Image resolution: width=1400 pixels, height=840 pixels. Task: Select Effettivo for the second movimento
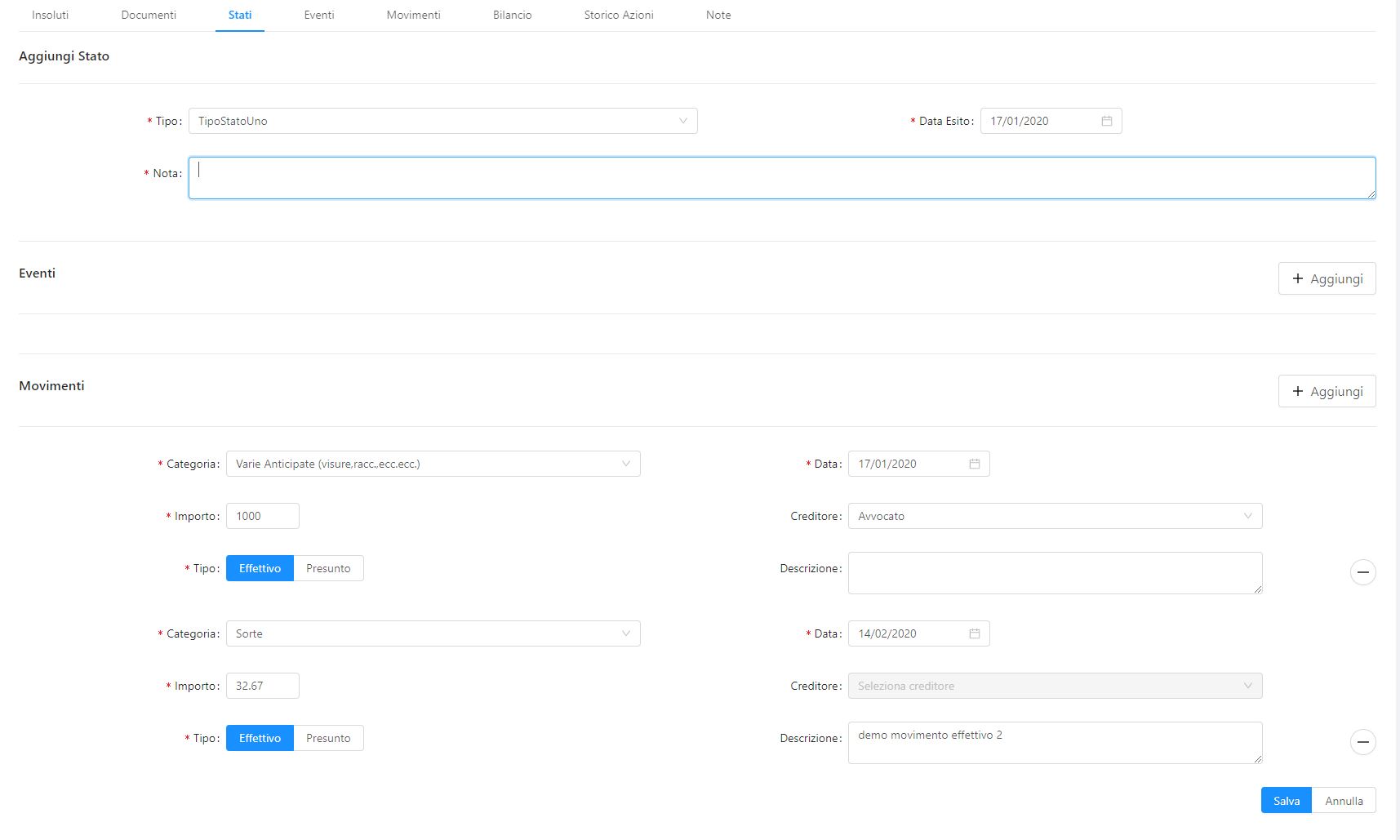[x=260, y=738]
